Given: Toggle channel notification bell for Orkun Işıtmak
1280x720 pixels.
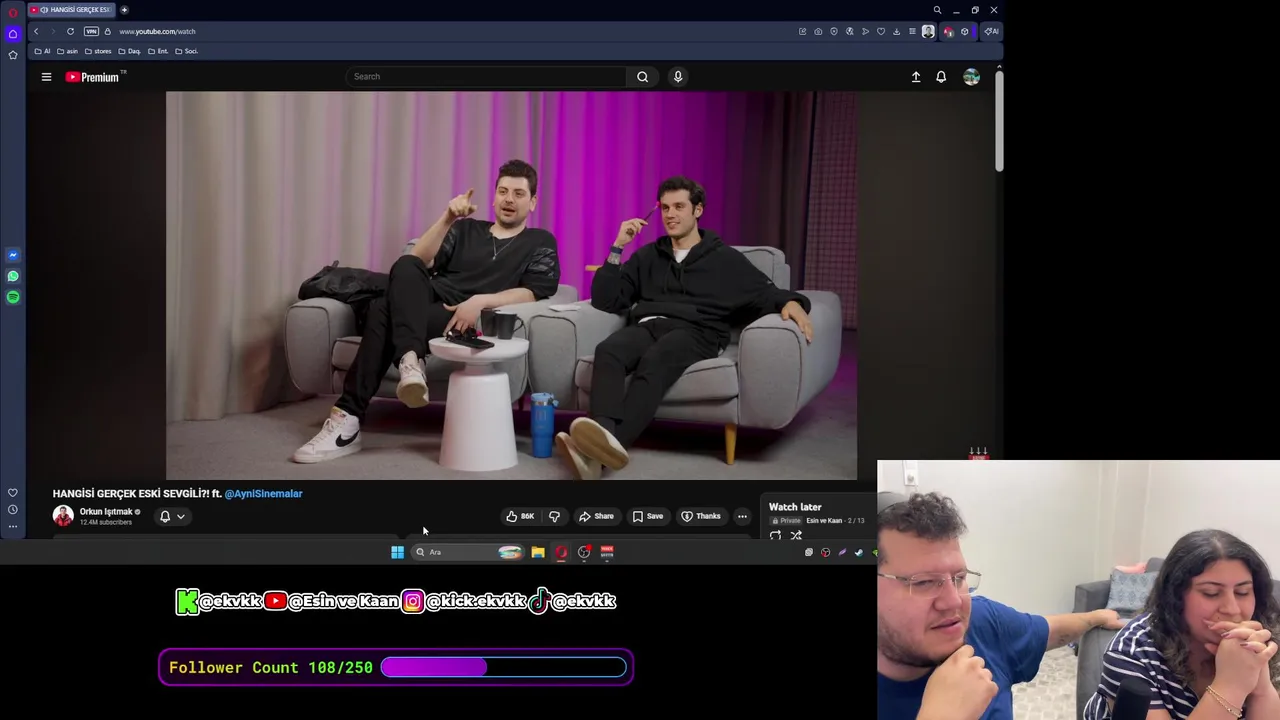Looking at the screenshot, I should pos(165,516).
